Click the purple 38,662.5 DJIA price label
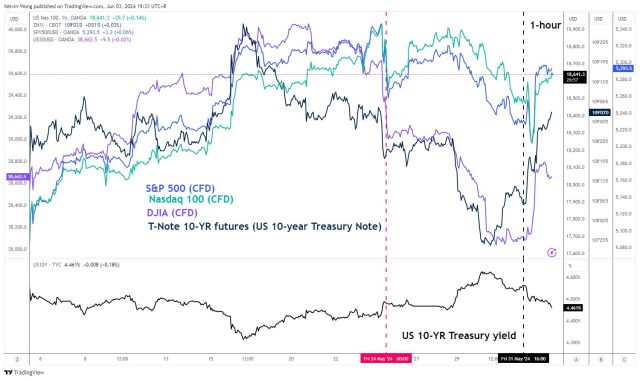 17,176
